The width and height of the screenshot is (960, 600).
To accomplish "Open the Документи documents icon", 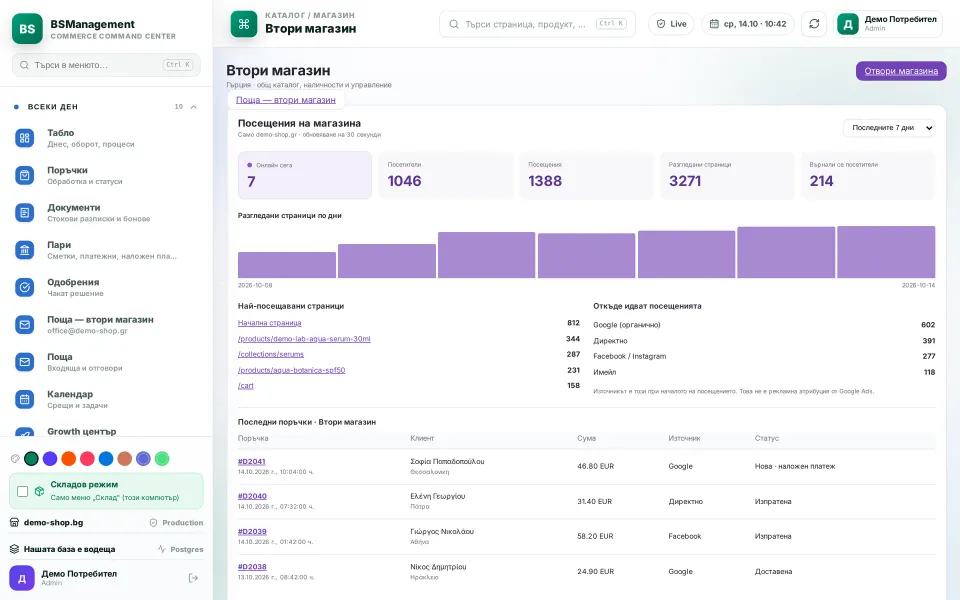I will 24,212.
